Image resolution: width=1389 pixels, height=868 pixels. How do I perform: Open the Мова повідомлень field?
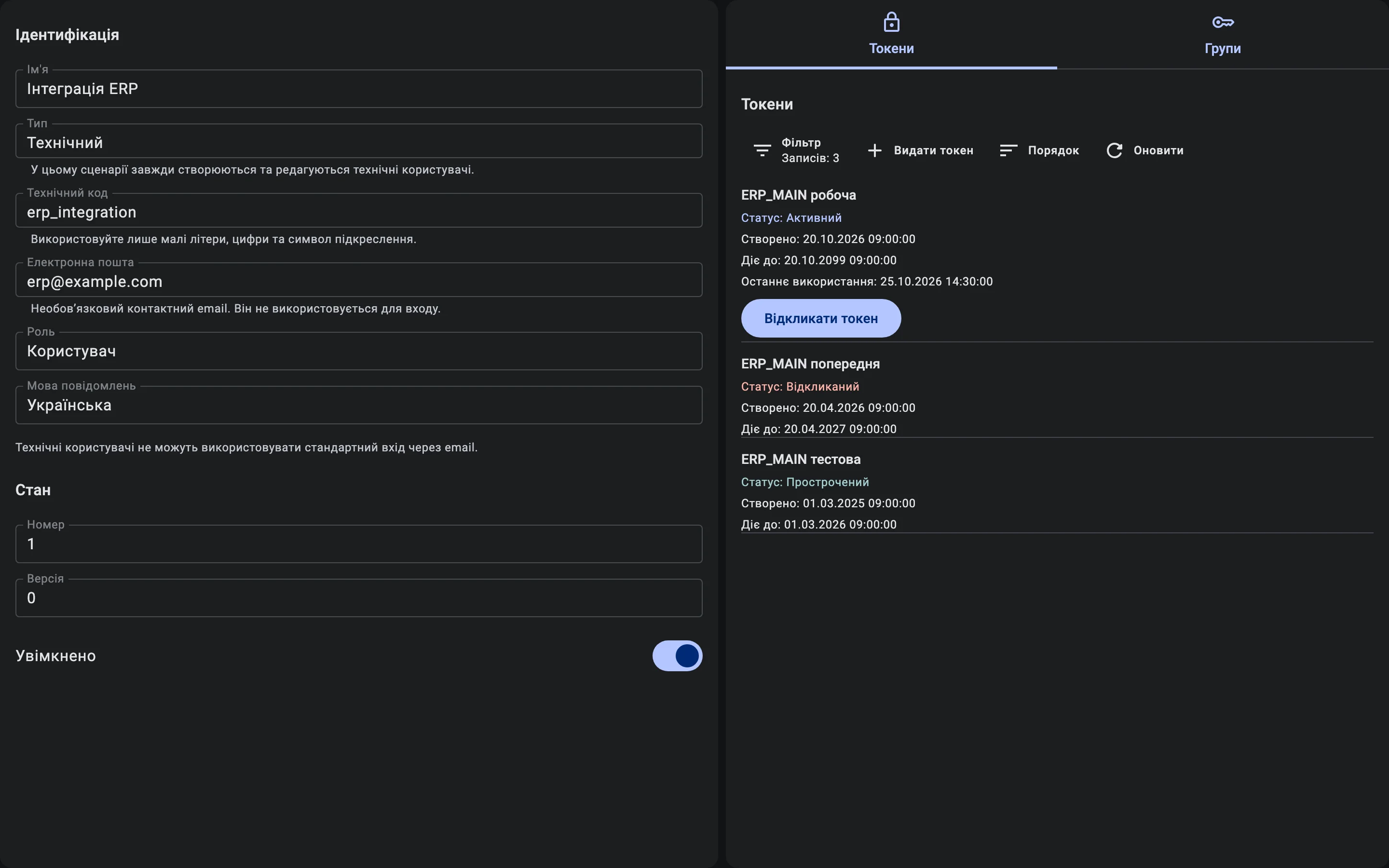coord(359,405)
